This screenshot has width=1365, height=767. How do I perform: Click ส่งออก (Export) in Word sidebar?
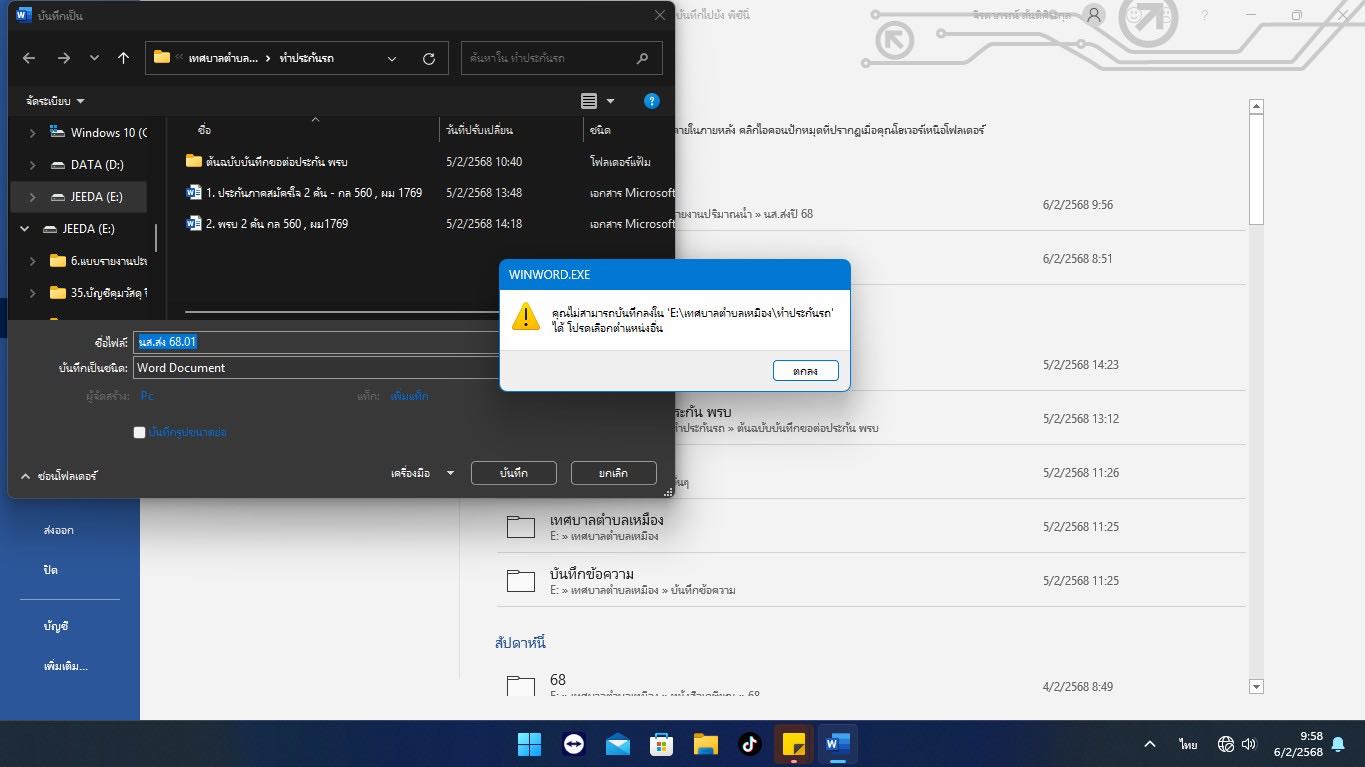pos(58,530)
